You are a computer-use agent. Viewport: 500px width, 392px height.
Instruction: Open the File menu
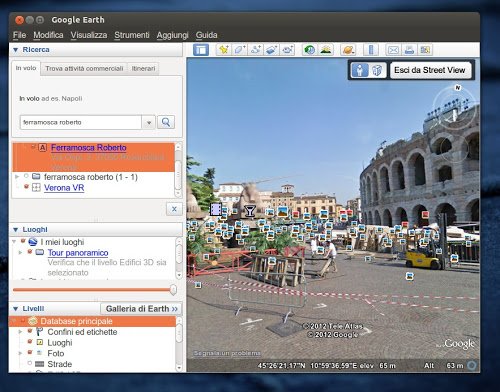pos(19,35)
